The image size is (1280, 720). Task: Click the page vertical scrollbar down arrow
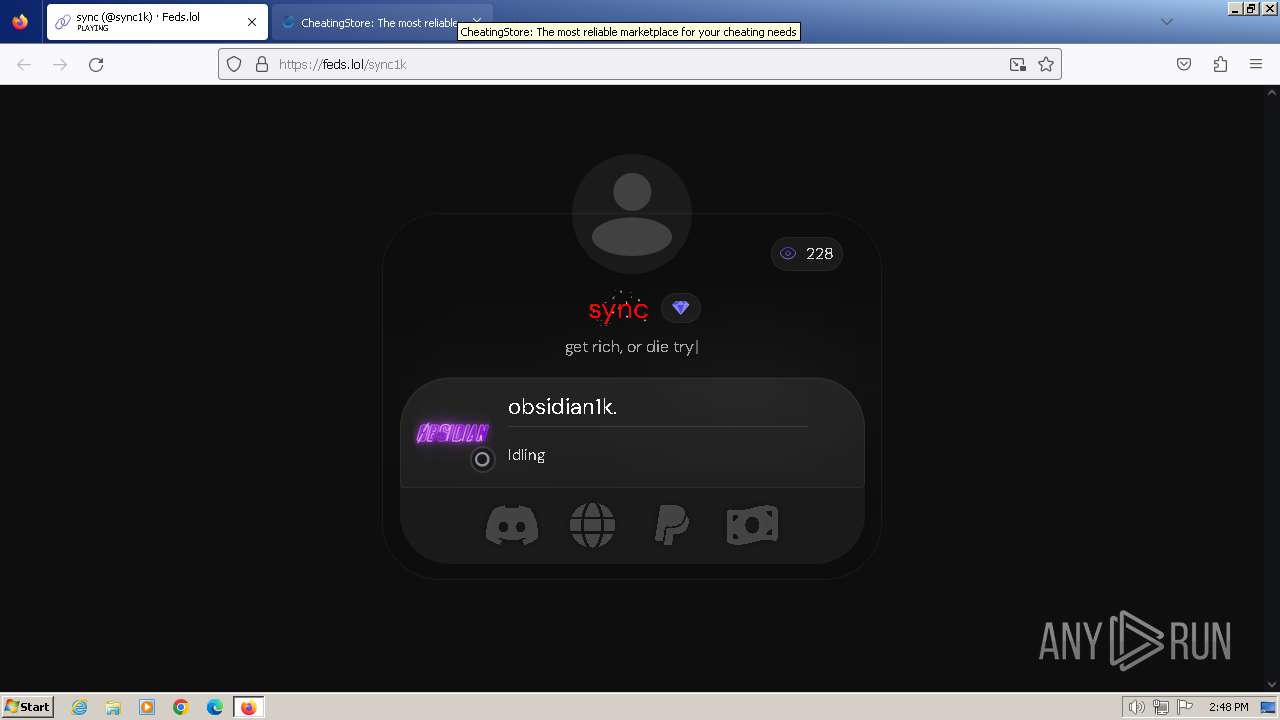[1272, 684]
